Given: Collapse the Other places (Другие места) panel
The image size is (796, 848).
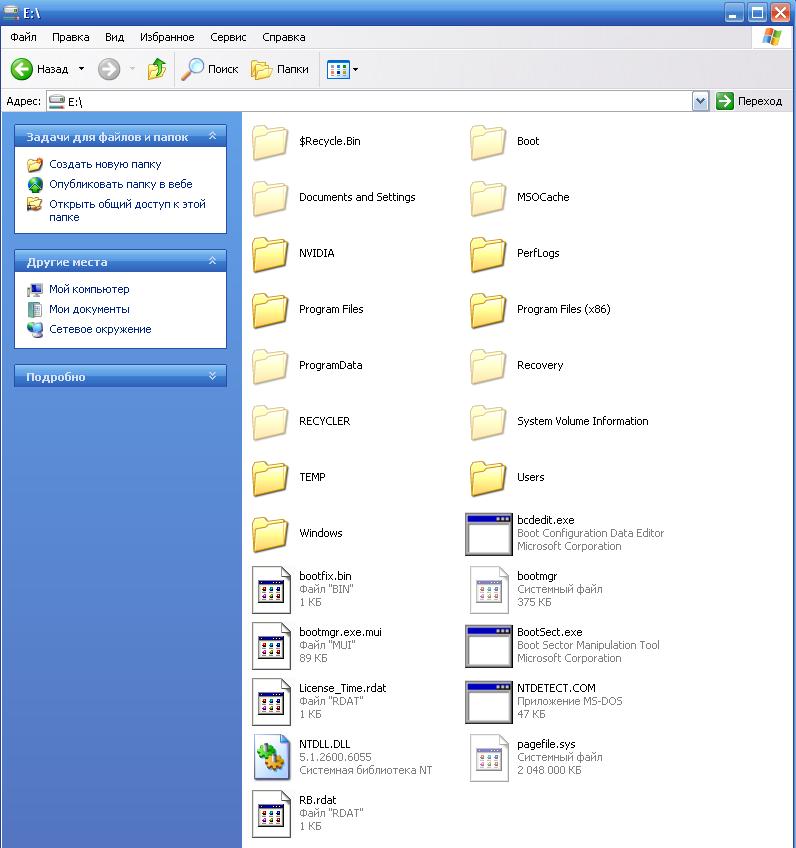Looking at the screenshot, I should [x=212, y=261].
